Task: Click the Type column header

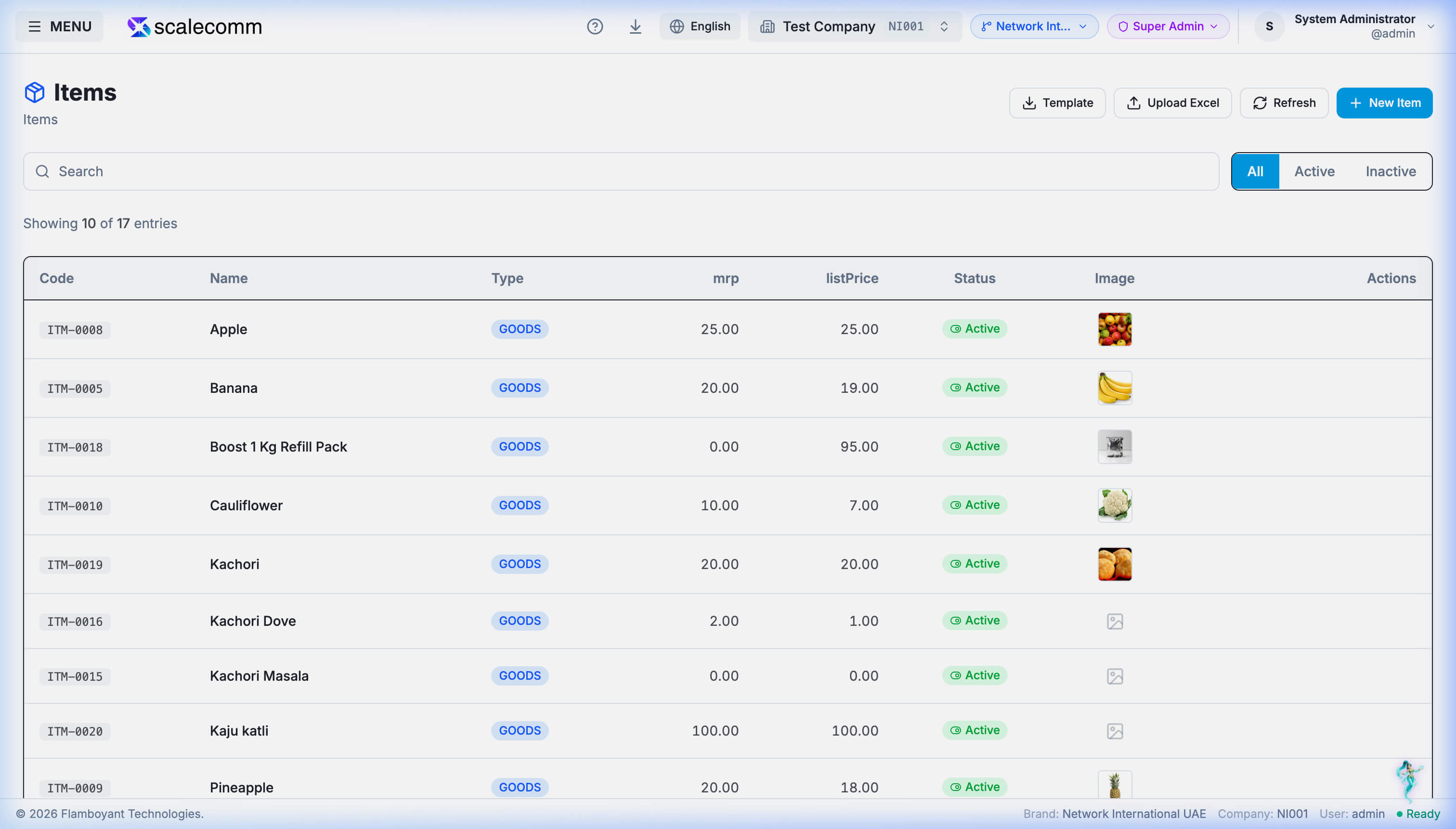Action: (507, 278)
